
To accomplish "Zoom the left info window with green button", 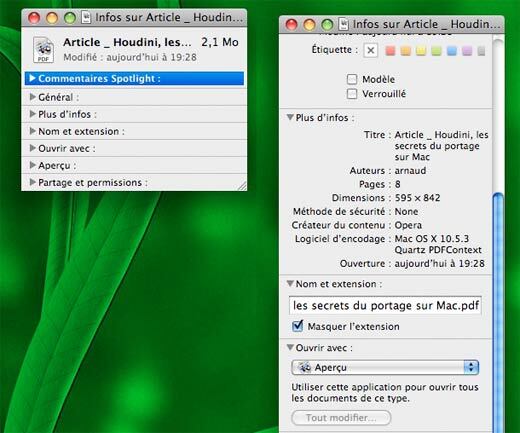I will 70,18.
